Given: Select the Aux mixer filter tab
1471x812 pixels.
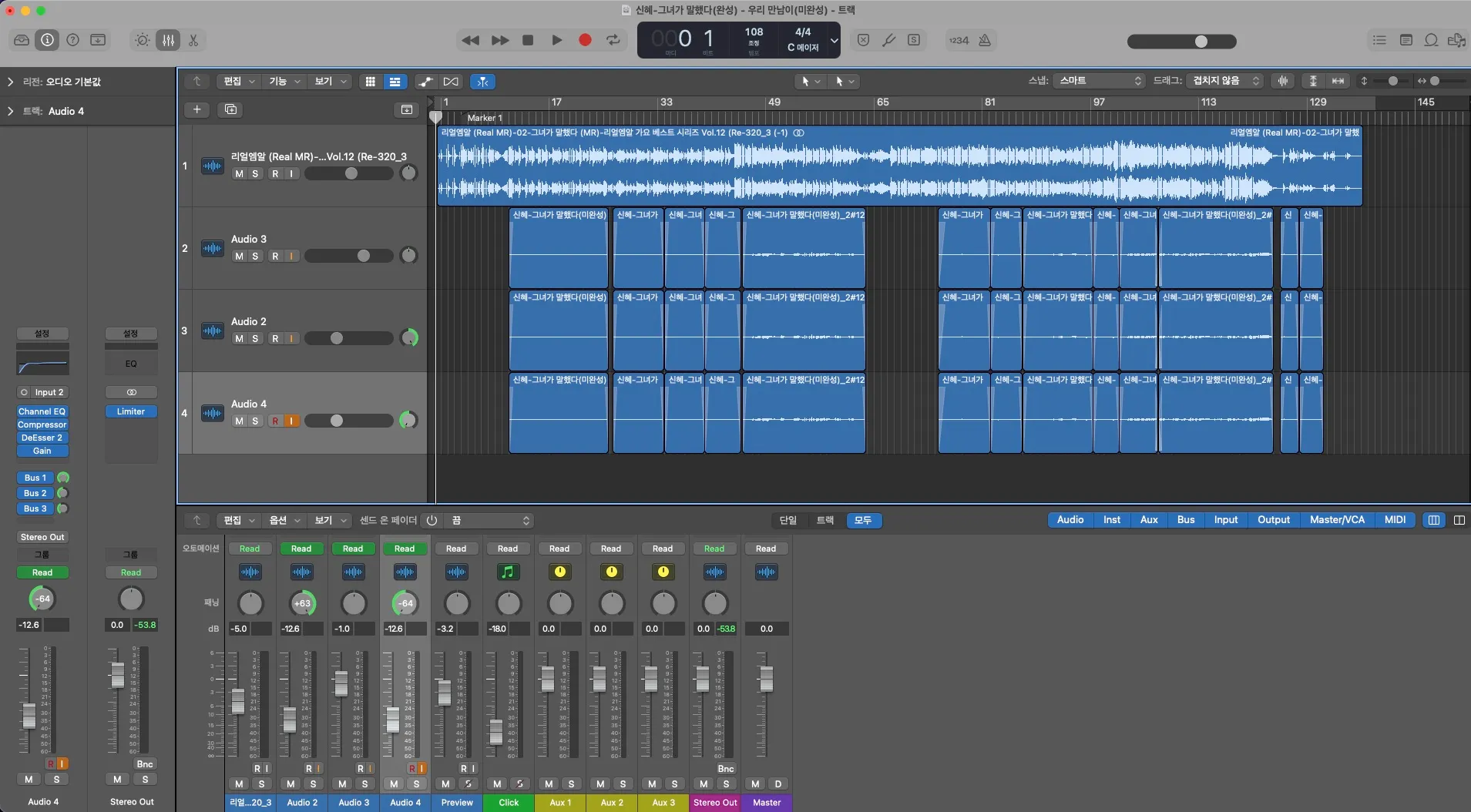Looking at the screenshot, I should pos(1149,520).
